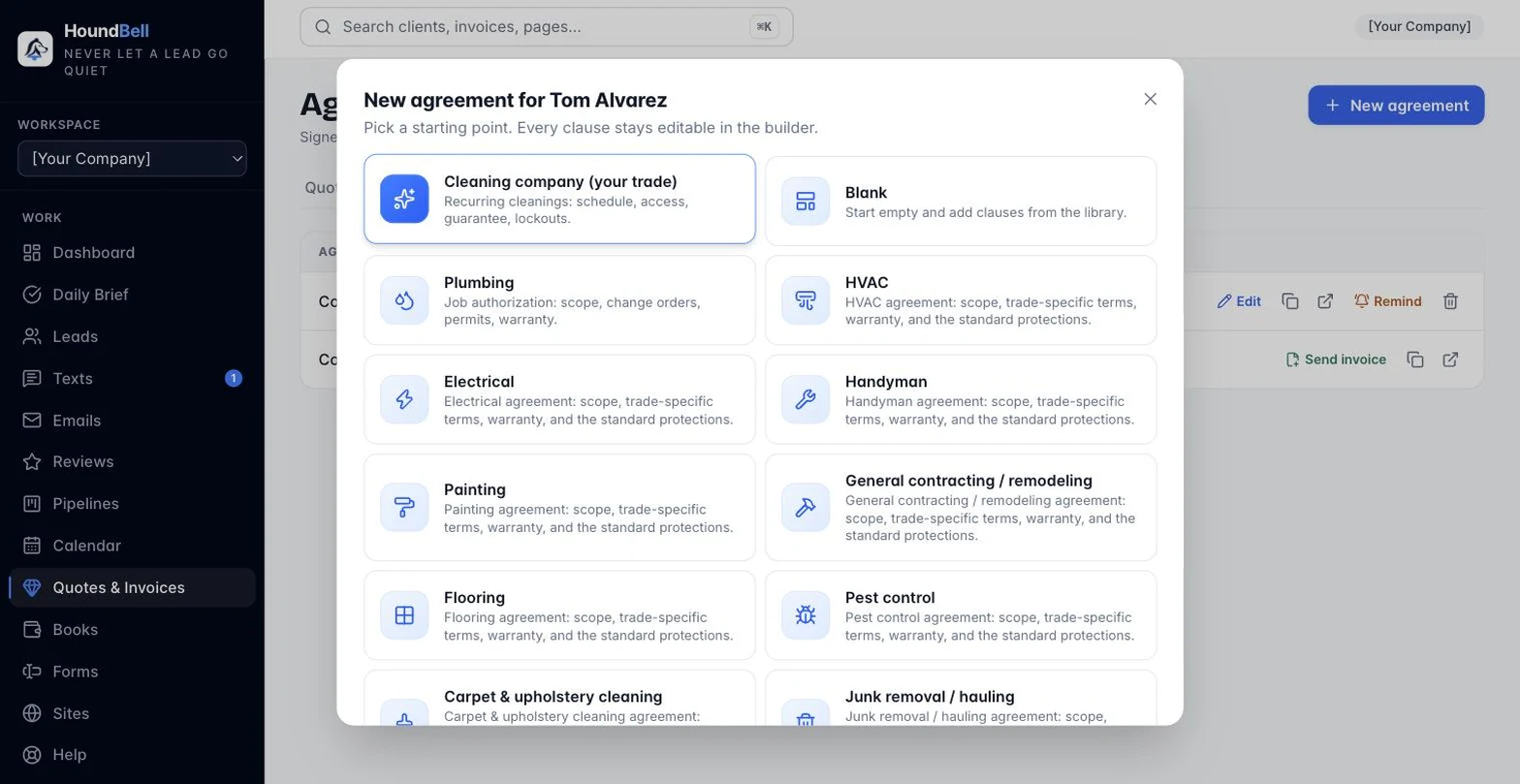This screenshot has width=1520, height=784.
Task: Click Send invoice in the second row
Action: (x=1336, y=360)
